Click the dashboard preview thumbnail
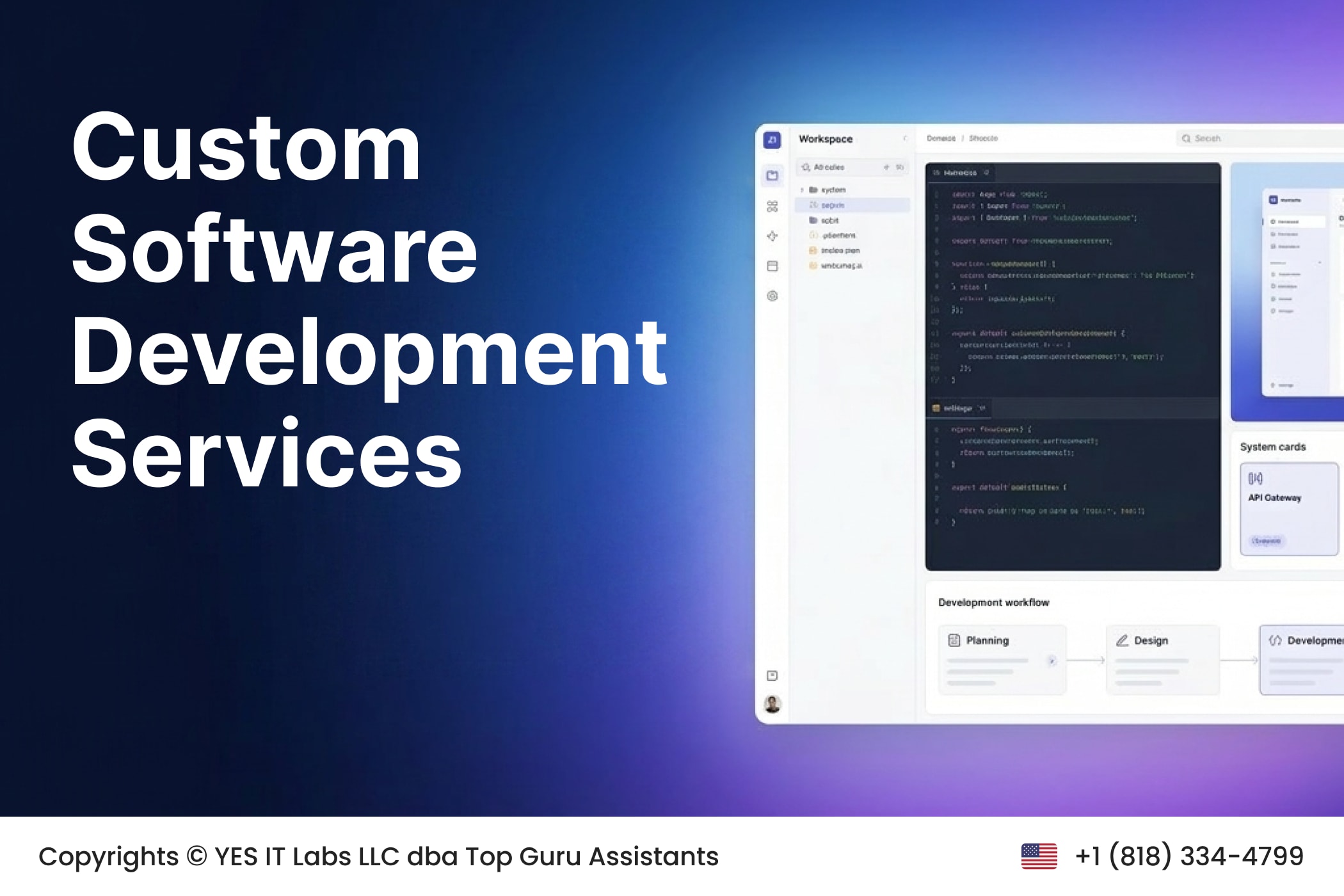1344x896 pixels. pyautogui.click(x=1288, y=292)
